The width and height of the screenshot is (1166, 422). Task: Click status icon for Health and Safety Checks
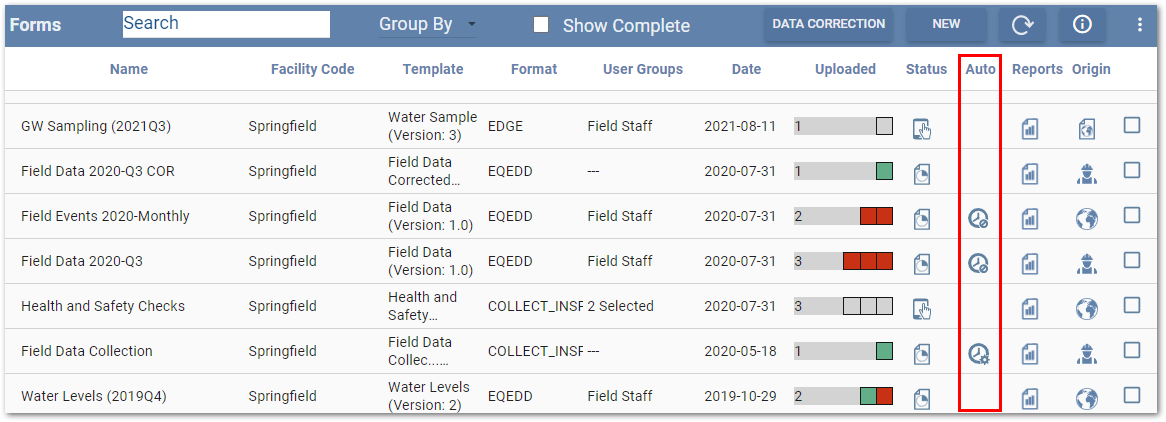point(922,308)
